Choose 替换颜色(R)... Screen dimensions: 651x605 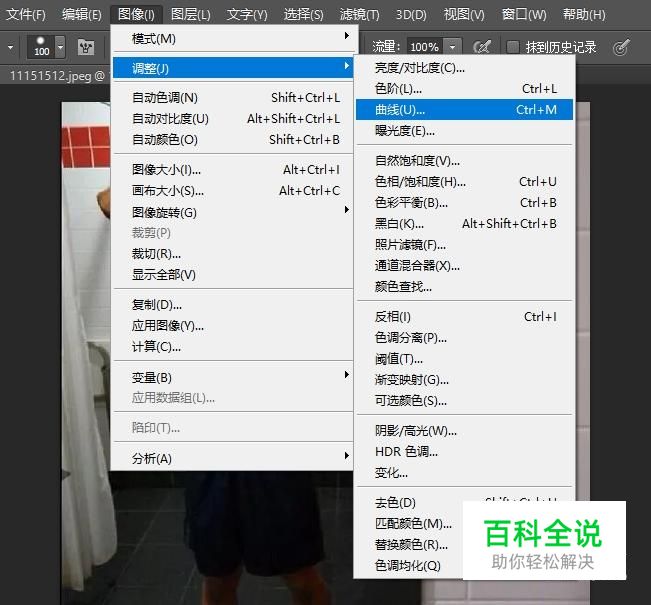[409, 544]
